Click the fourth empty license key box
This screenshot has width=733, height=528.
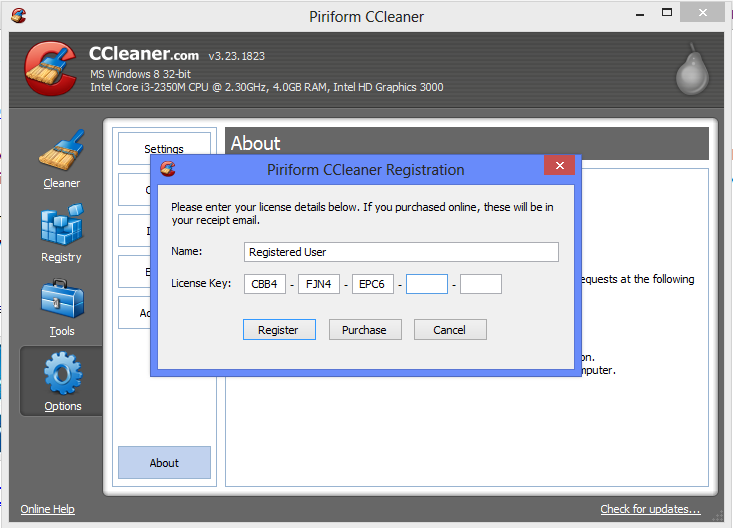427,284
